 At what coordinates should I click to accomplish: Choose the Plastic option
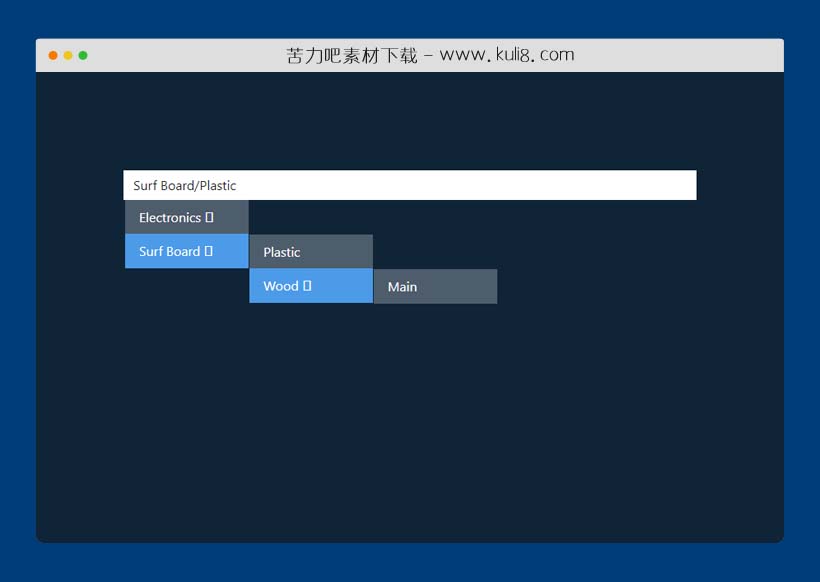click(282, 252)
